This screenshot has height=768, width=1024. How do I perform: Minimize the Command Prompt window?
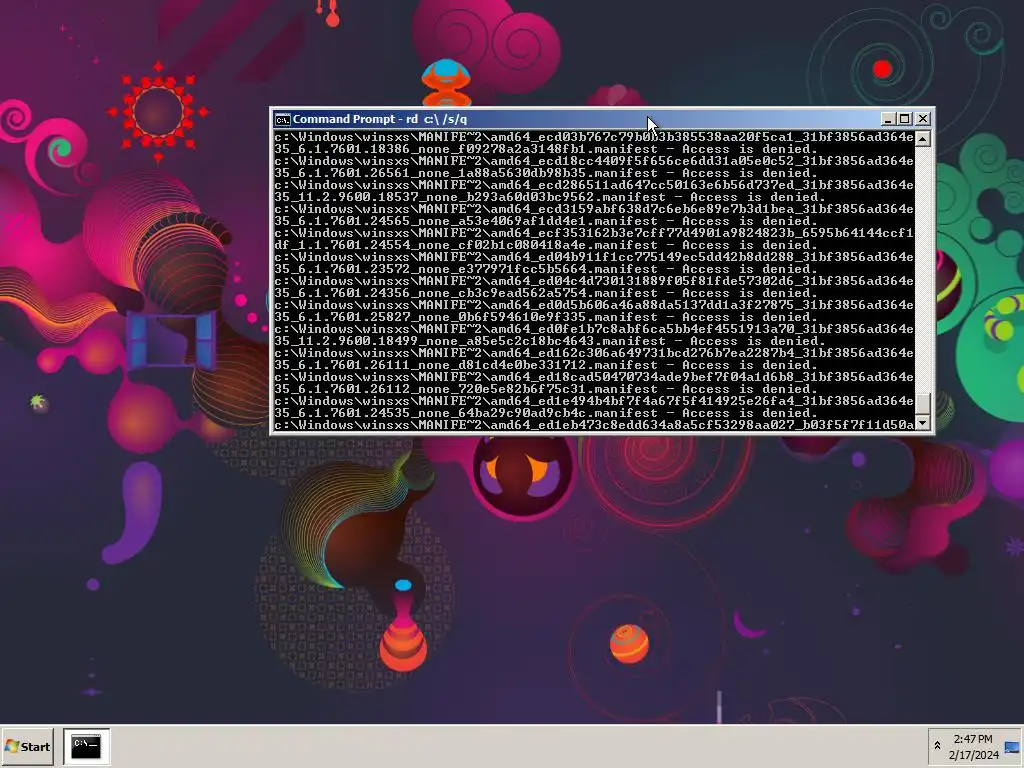888,119
